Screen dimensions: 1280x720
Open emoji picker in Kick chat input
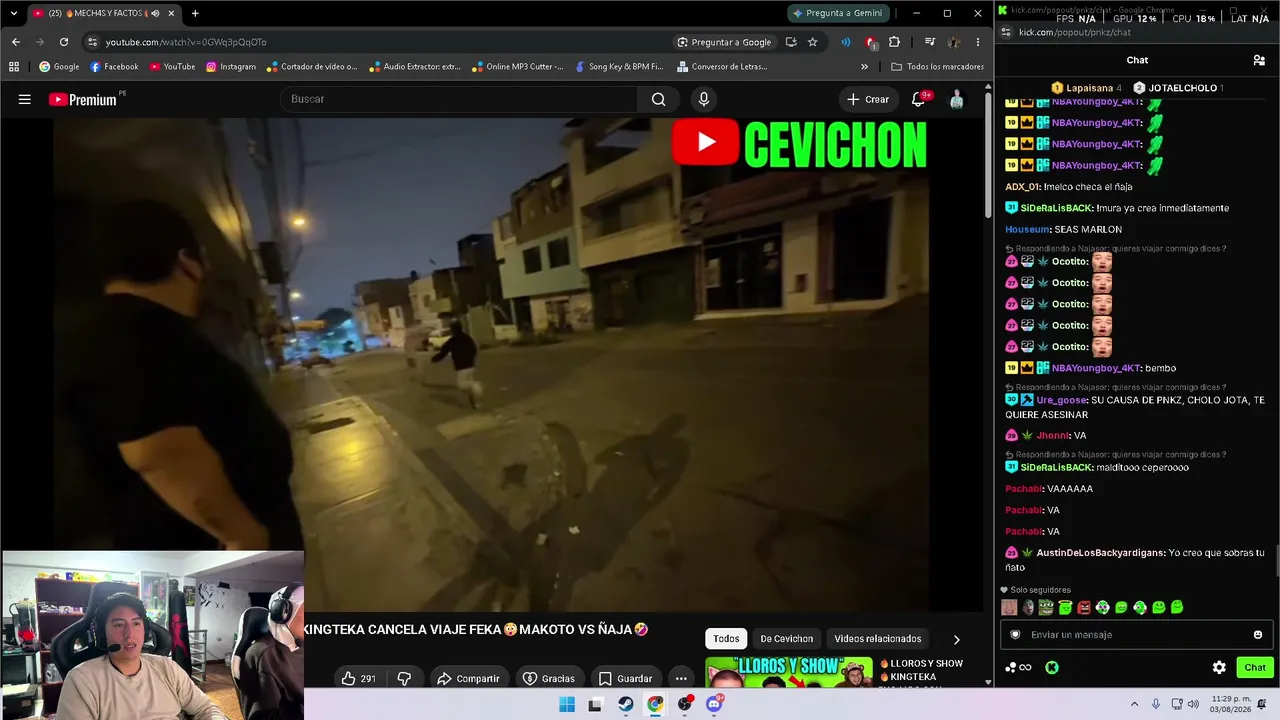point(1258,634)
